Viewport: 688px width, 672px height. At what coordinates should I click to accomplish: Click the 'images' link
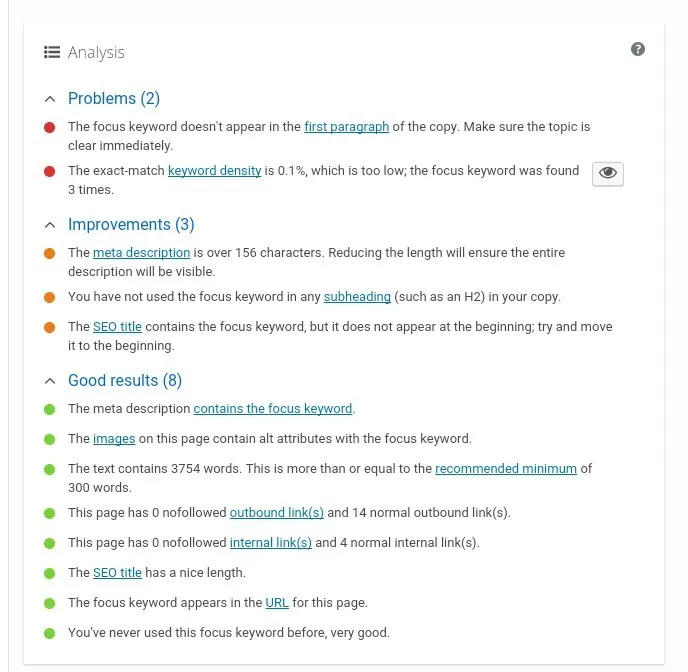coord(114,439)
